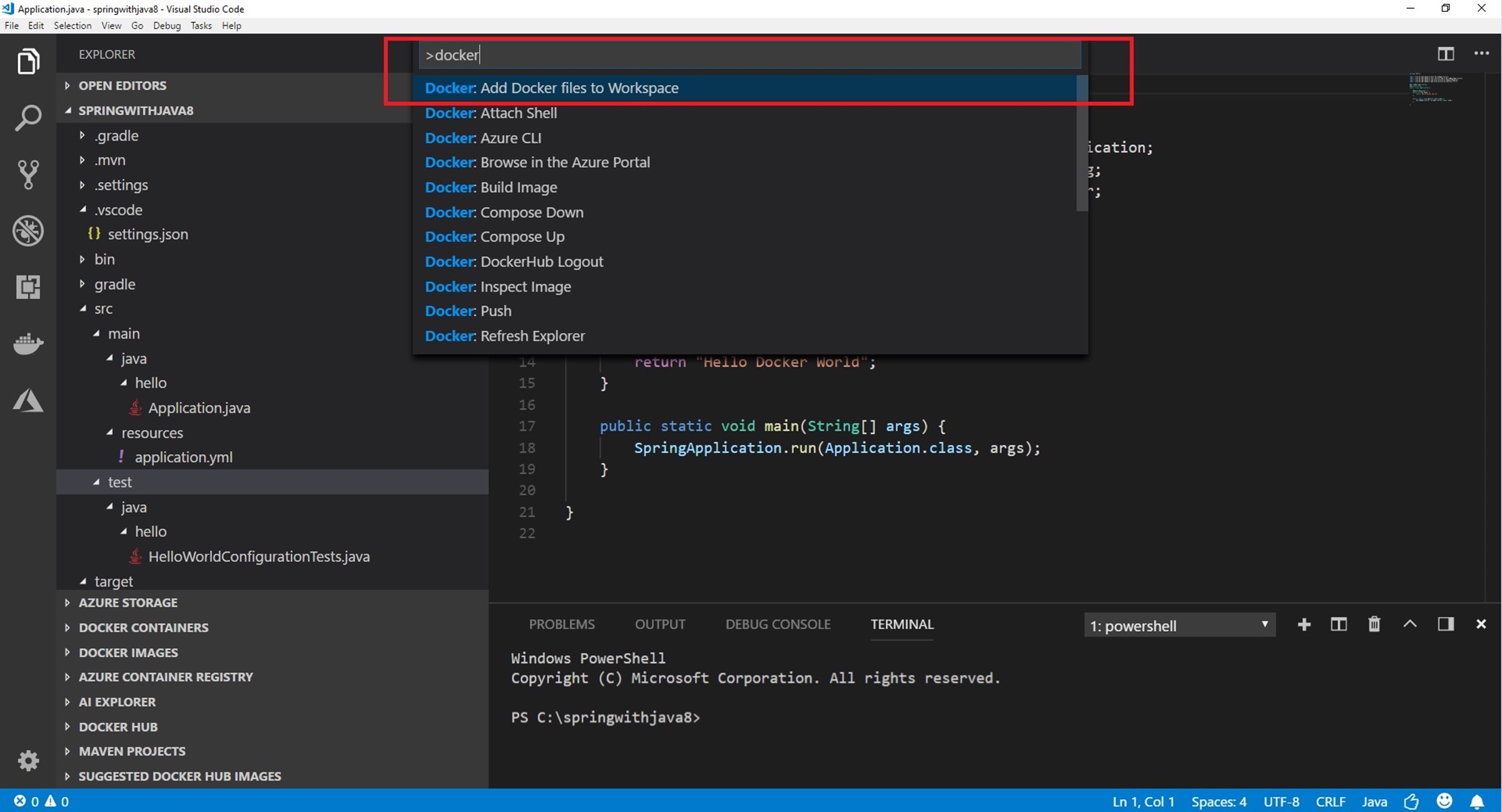
Task: Open the Manage gear in activity bar
Action: 28,761
